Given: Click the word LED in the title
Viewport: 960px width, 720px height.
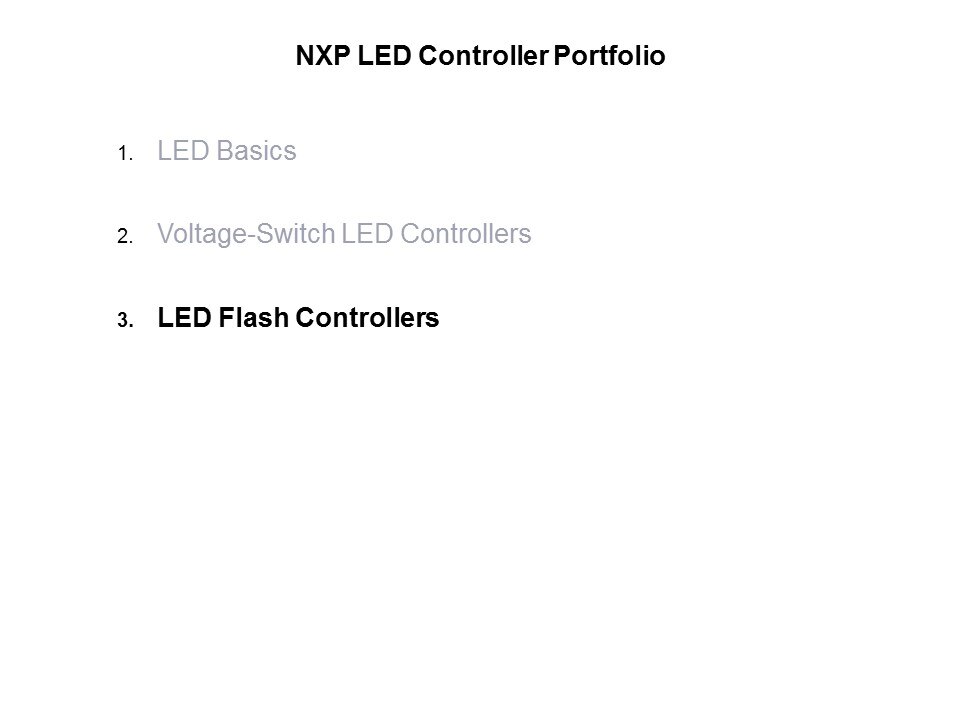Looking at the screenshot, I should tap(384, 57).
